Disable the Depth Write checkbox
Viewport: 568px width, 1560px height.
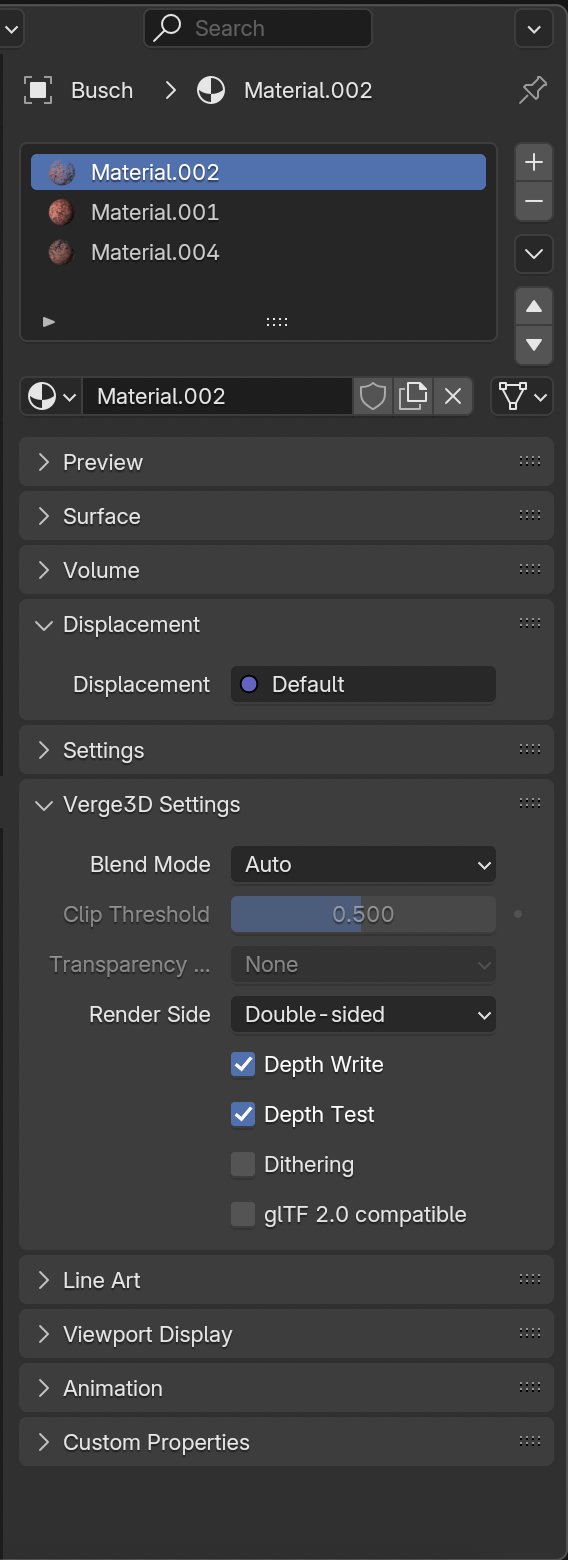pyautogui.click(x=243, y=1064)
